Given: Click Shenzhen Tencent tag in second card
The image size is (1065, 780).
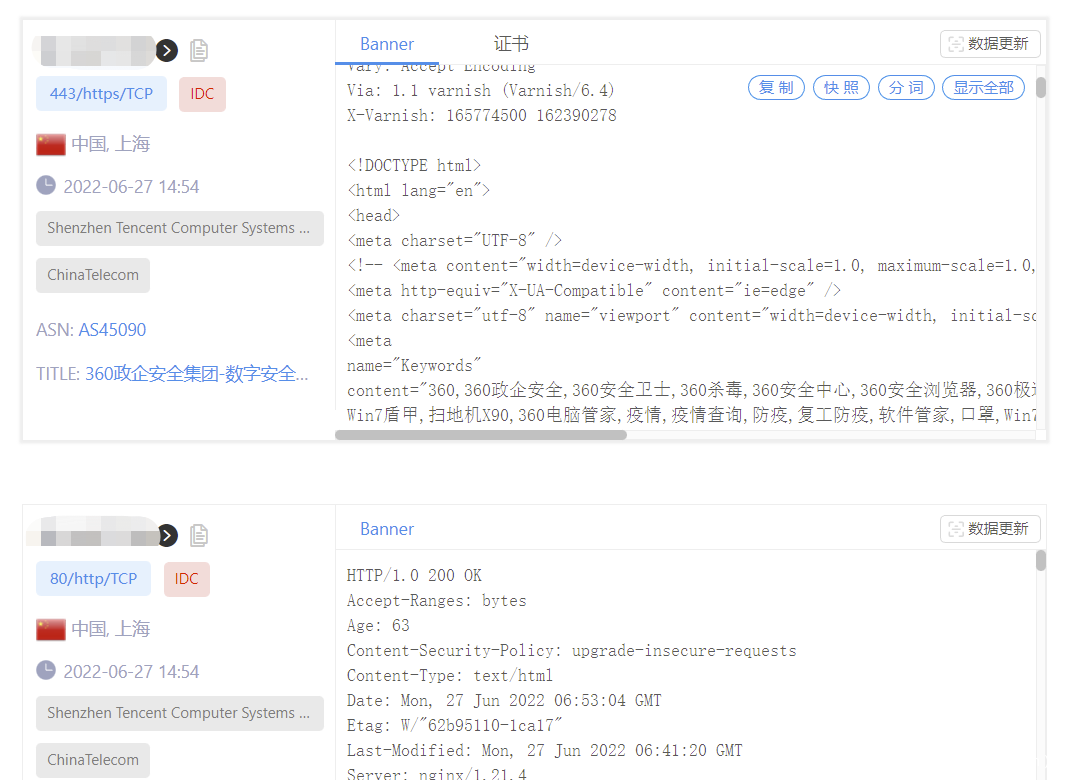Looking at the screenshot, I should 180,713.
